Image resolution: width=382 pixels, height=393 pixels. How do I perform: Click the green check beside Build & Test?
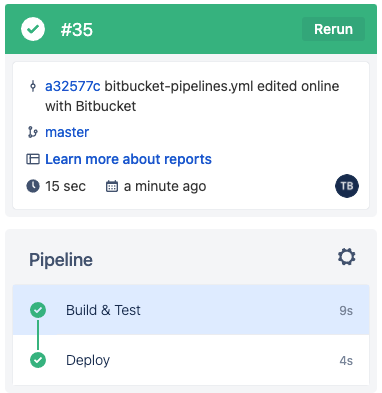tap(38, 310)
